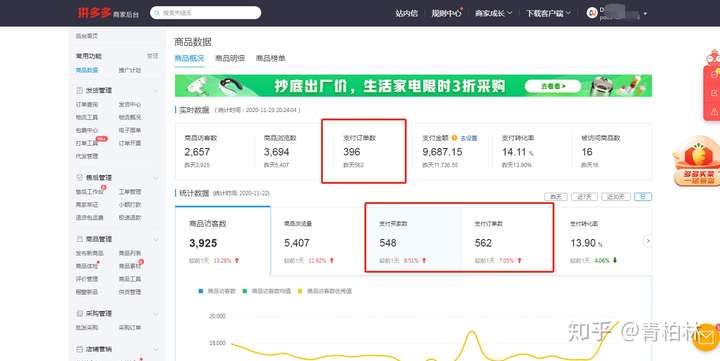720x361 pixels.
Task: Collapse the 售后管理 sidebar section chevron
Action: pyautogui.click(x=155, y=178)
